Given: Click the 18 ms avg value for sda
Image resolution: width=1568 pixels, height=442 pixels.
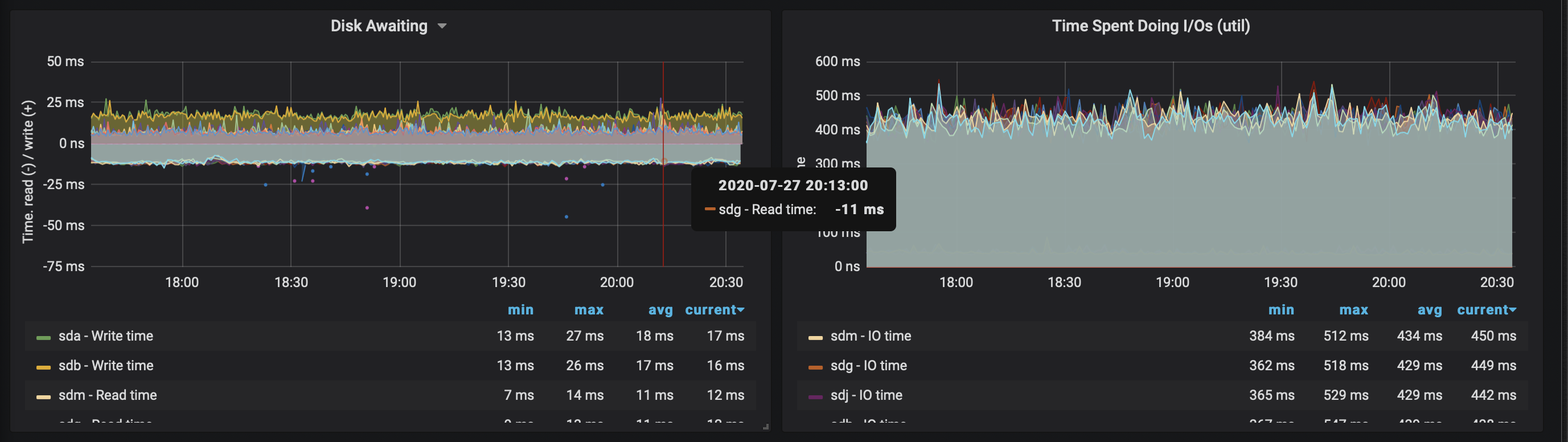Looking at the screenshot, I should 655,336.
